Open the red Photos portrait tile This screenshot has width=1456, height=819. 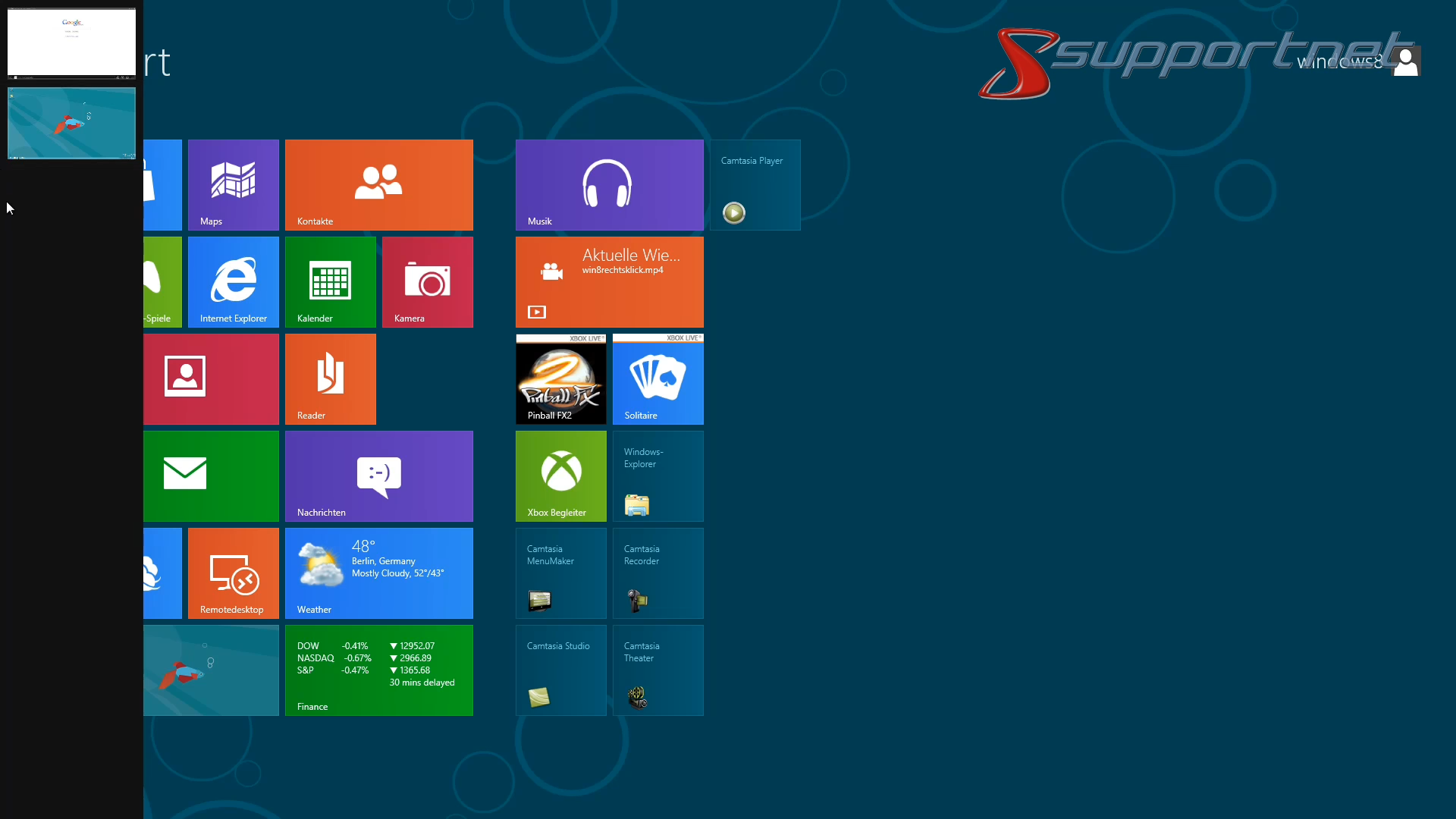(211, 379)
